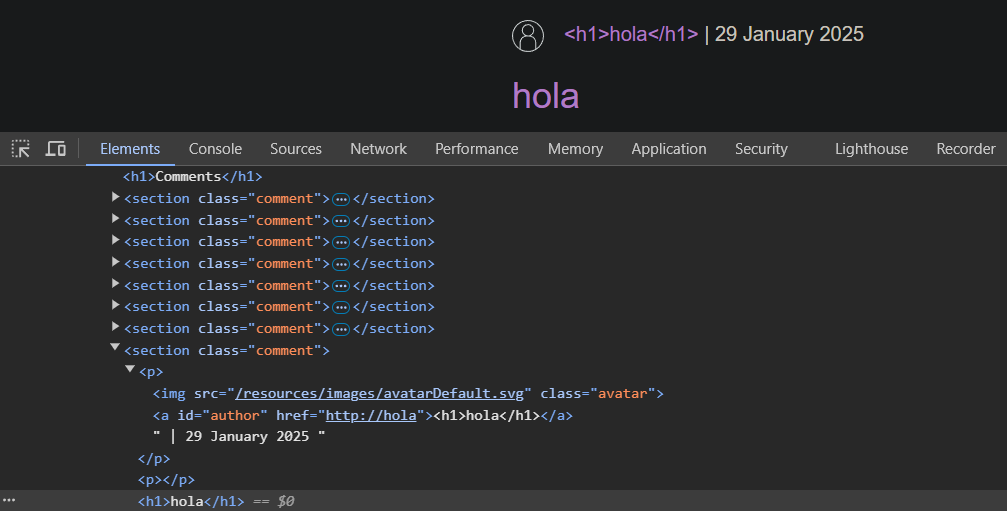Open the Network tab

point(378,149)
